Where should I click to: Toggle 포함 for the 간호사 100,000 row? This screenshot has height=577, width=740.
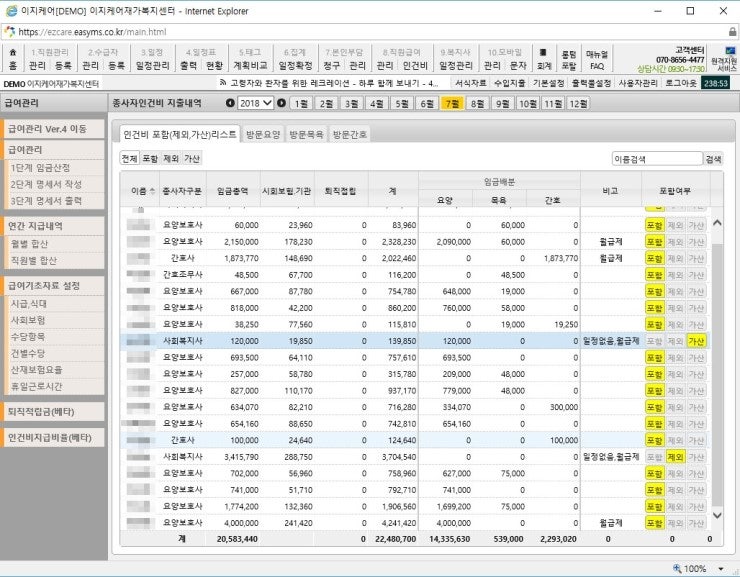(655, 440)
